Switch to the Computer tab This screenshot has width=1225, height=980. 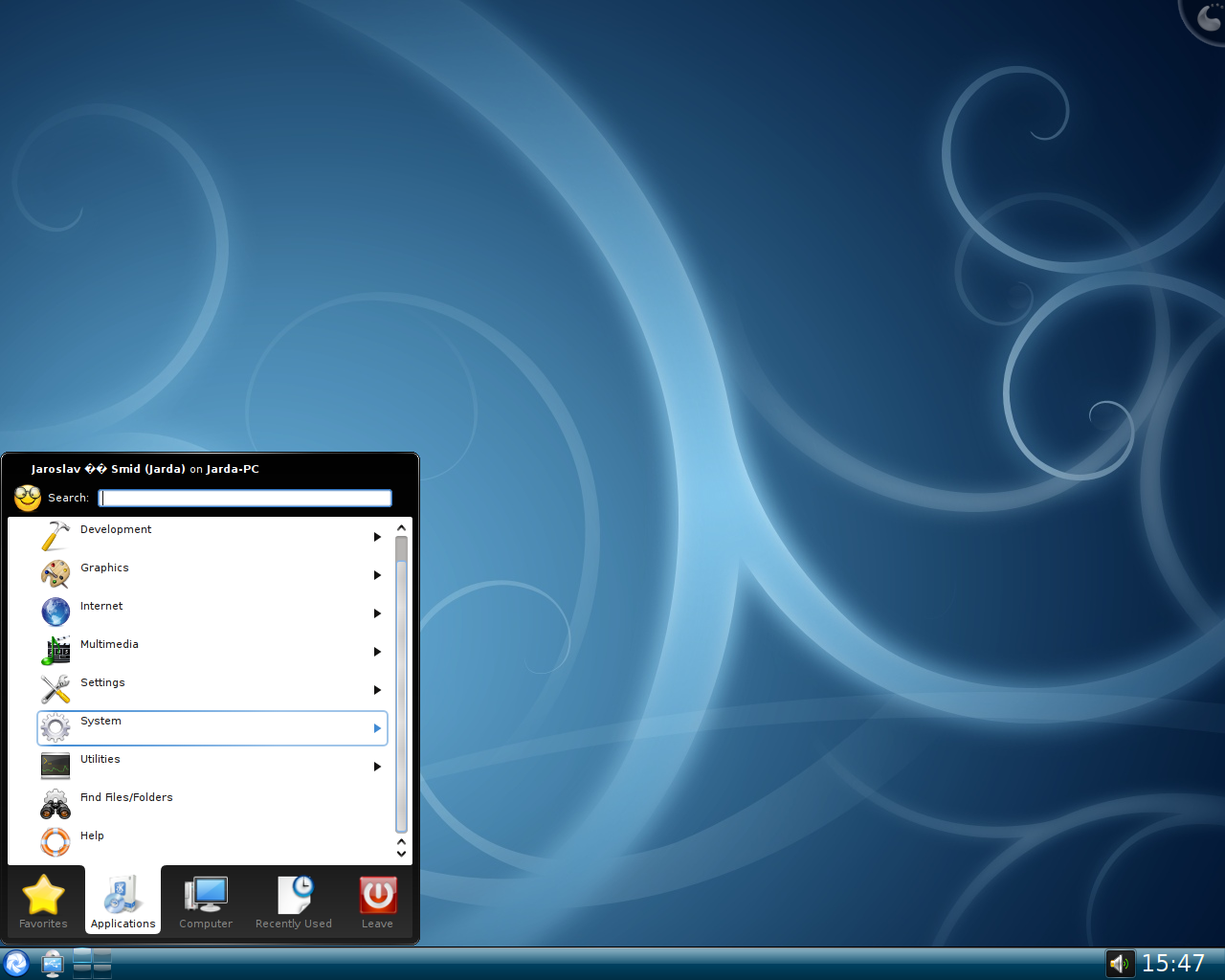[206, 901]
